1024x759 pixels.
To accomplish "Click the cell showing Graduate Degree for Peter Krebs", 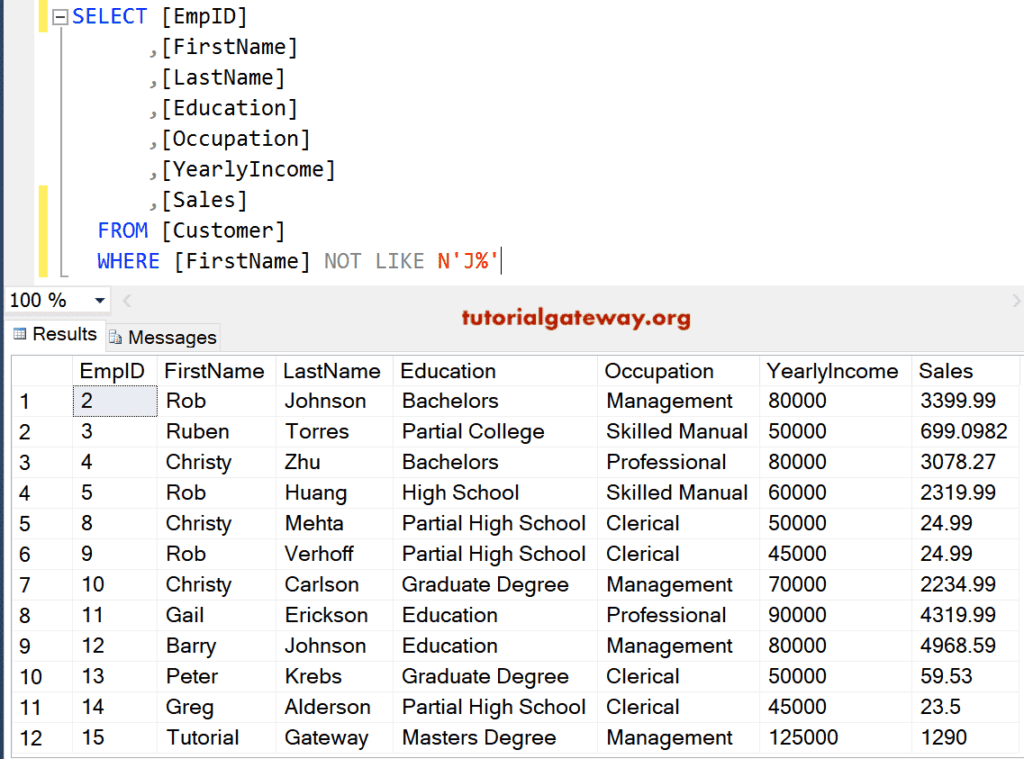I will (485, 676).
